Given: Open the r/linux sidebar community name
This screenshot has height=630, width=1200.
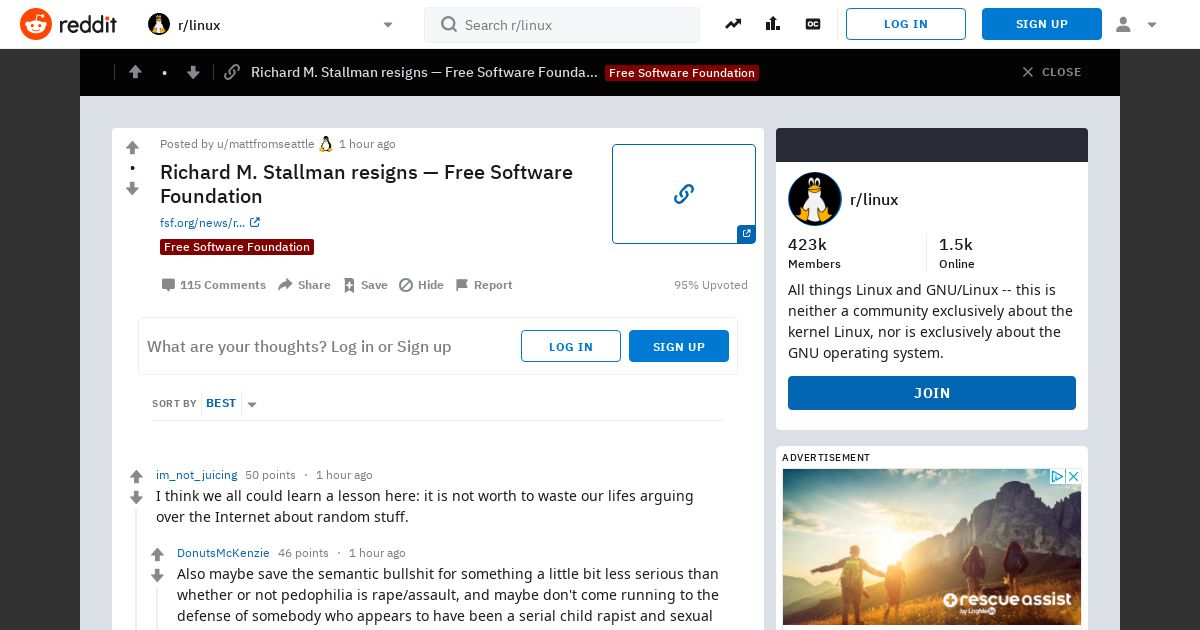Looking at the screenshot, I should point(874,200).
